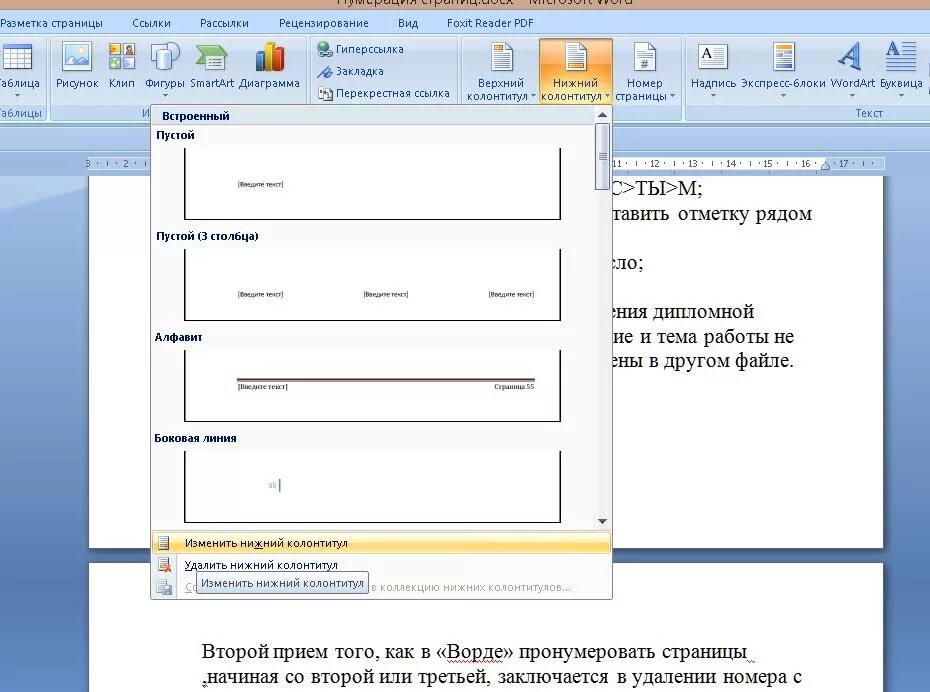Insert a Диаграмма chart
This screenshot has width=930, height=692.
pos(269,66)
